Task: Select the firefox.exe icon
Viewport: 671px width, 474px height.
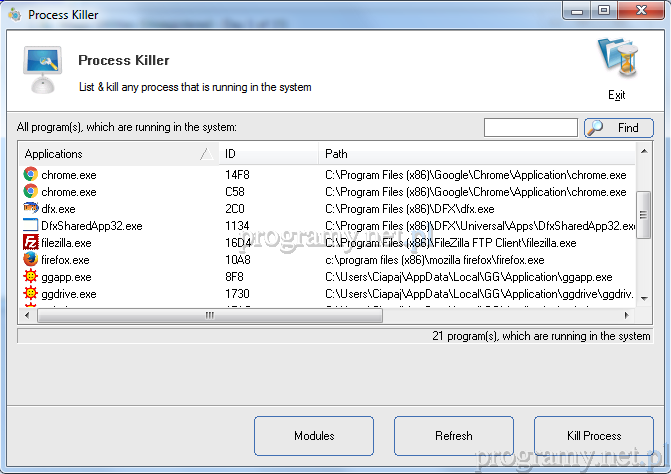Action: pyautogui.click(x=30, y=260)
